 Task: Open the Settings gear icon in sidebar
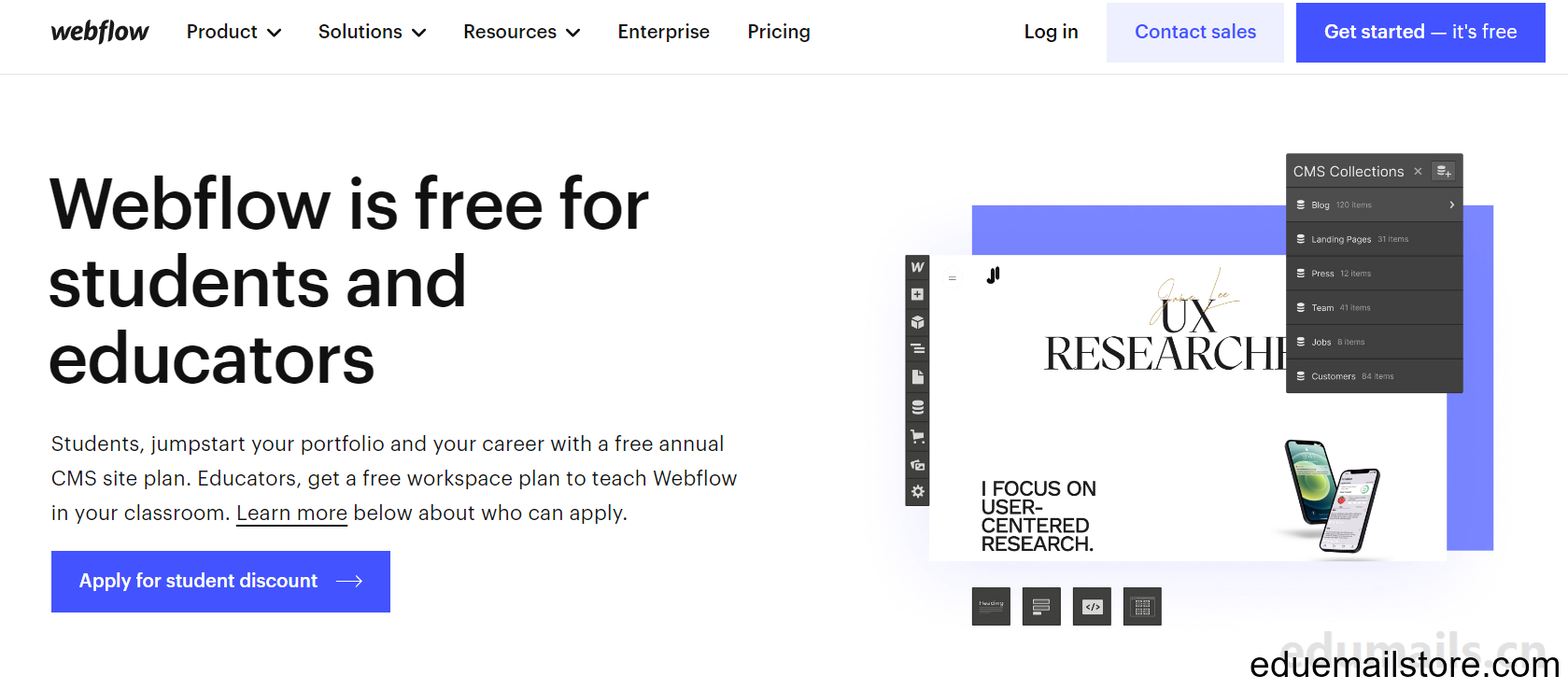pyautogui.click(x=917, y=491)
